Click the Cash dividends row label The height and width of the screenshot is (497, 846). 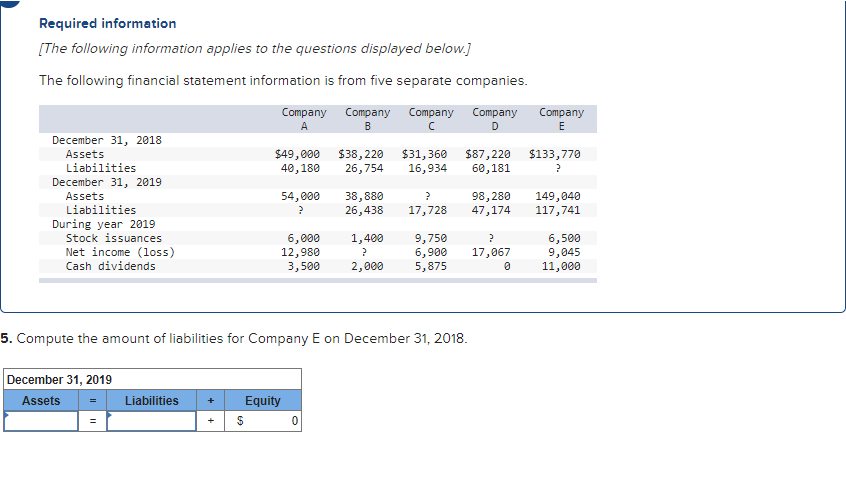coord(111,267)
